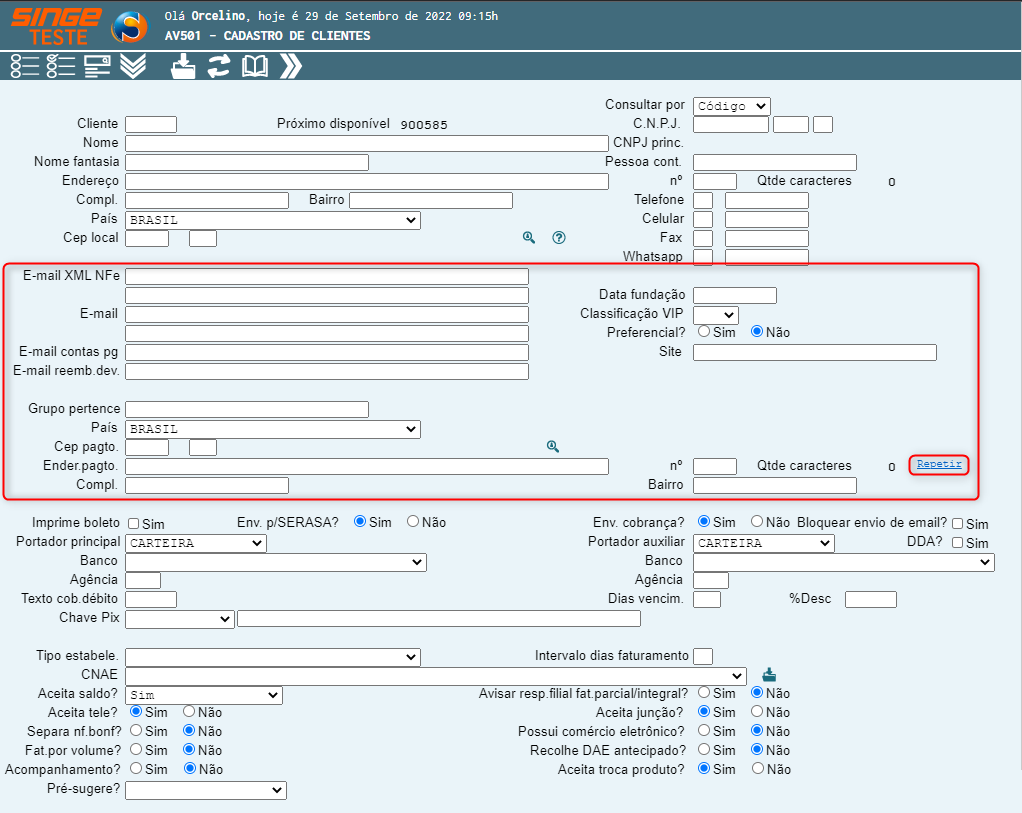Click the Nome fantasia input field

point(247,162)
